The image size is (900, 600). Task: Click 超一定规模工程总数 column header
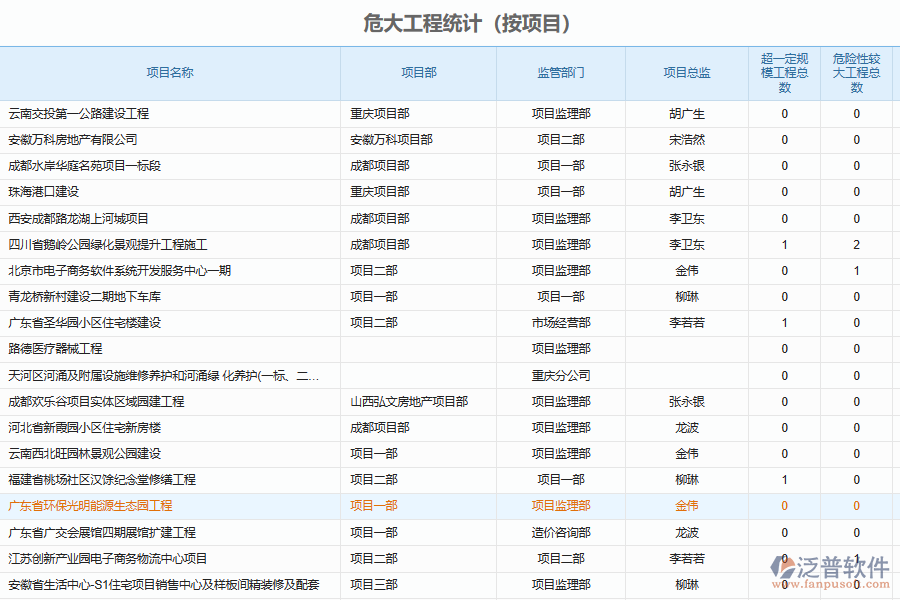click(784, 73)
